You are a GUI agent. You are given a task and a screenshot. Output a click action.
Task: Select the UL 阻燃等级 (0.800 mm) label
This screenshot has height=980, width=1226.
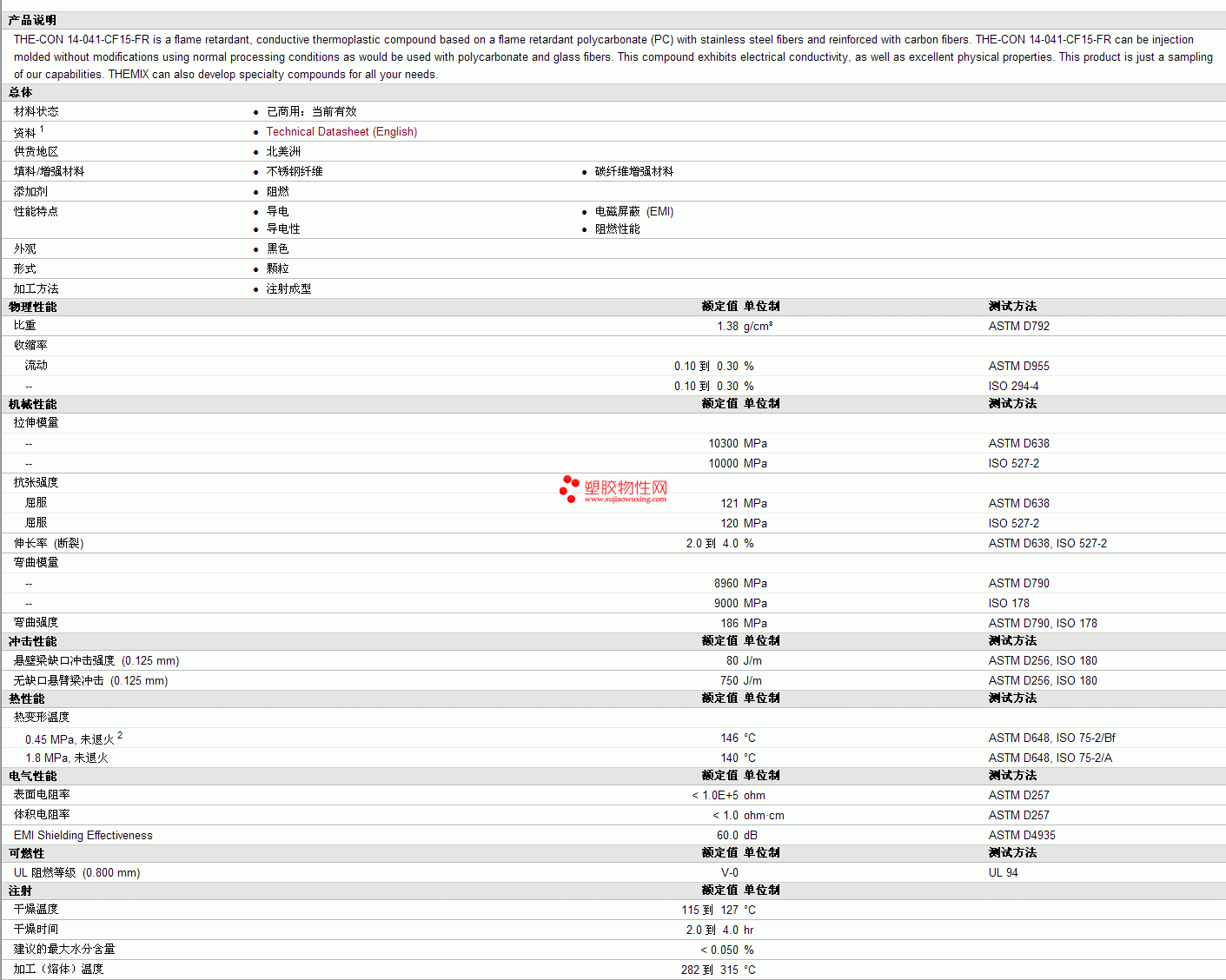77,873
